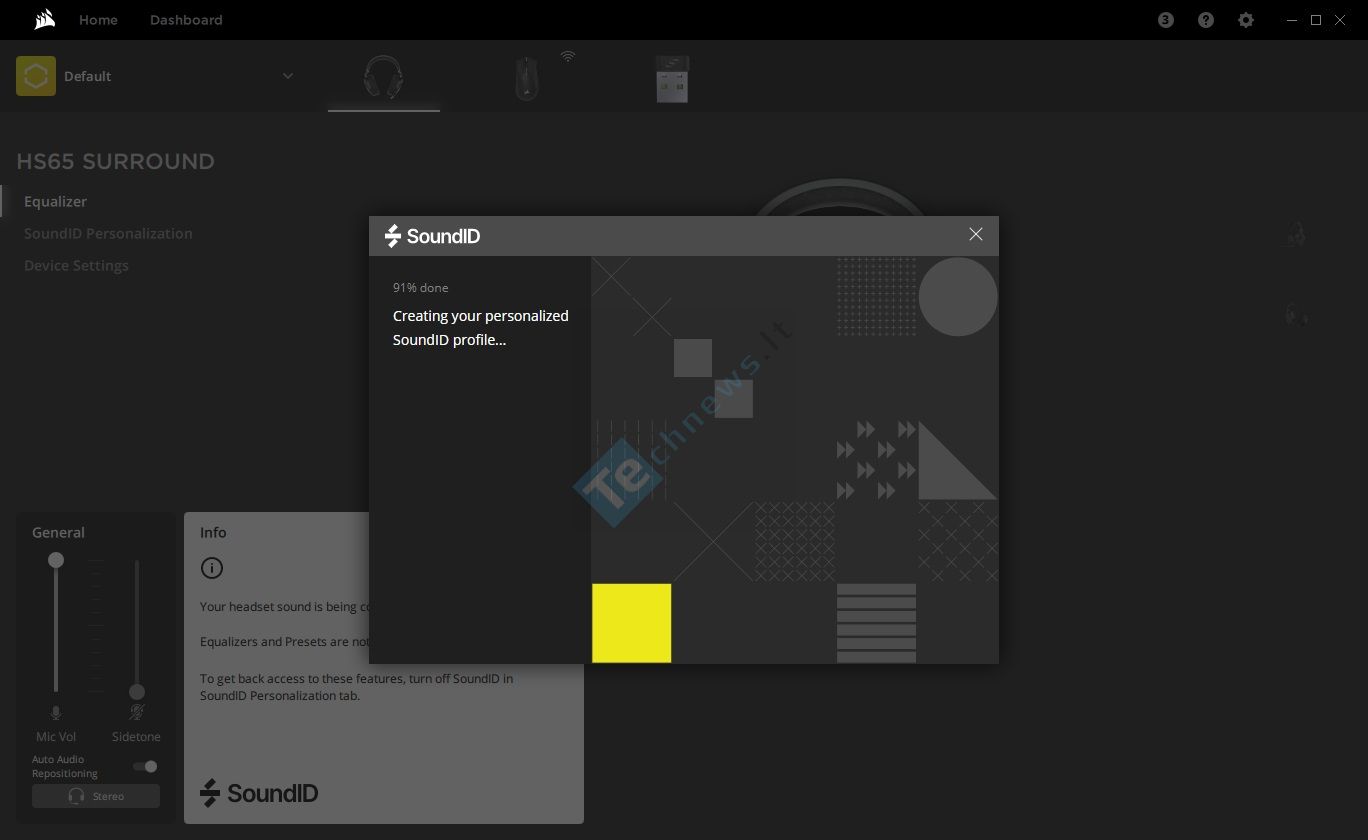Screen dimensions: 1368x840
Task: Toggle the muted Sidetone mic icon
Action: [137, 712]
